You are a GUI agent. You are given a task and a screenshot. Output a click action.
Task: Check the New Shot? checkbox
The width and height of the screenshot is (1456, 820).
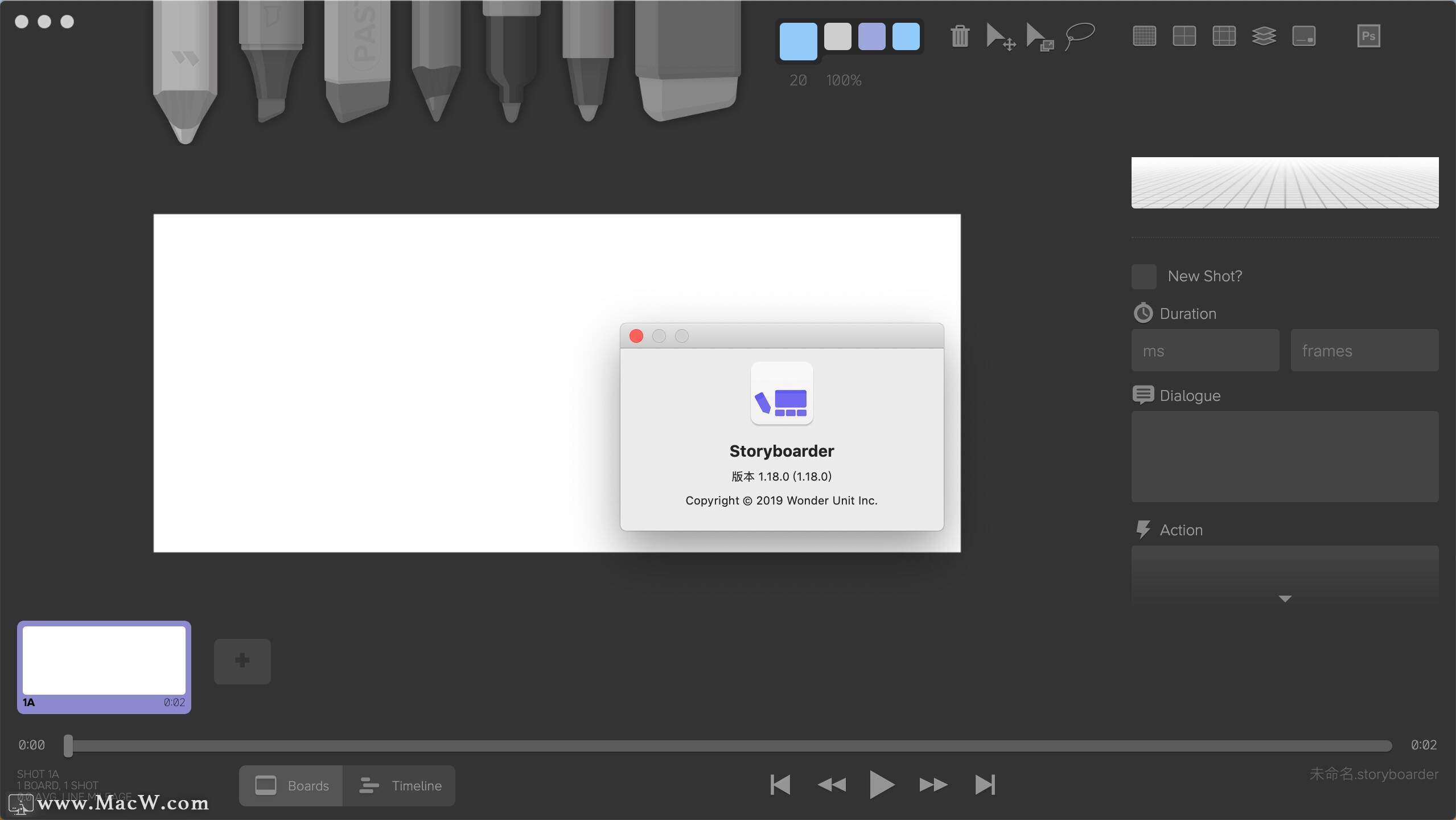tap(1144, 277)
